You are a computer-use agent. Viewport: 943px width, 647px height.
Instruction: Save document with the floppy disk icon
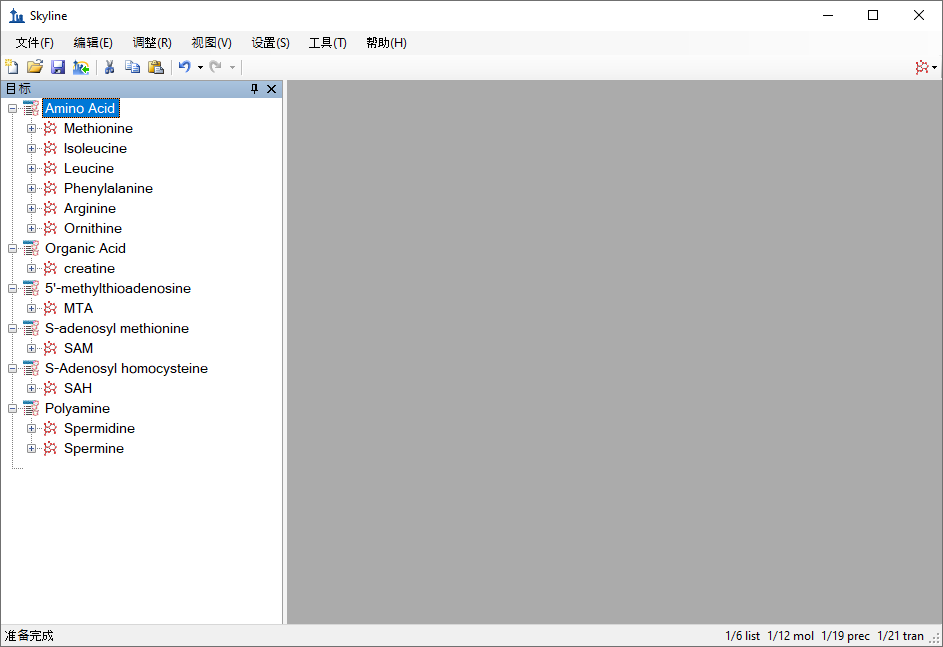(x=58, y=67)
